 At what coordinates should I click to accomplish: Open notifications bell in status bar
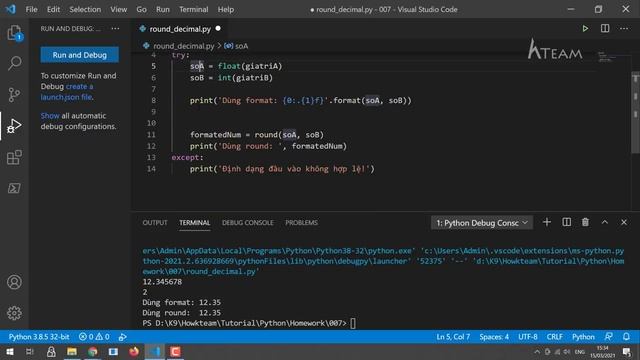(627, 337)
